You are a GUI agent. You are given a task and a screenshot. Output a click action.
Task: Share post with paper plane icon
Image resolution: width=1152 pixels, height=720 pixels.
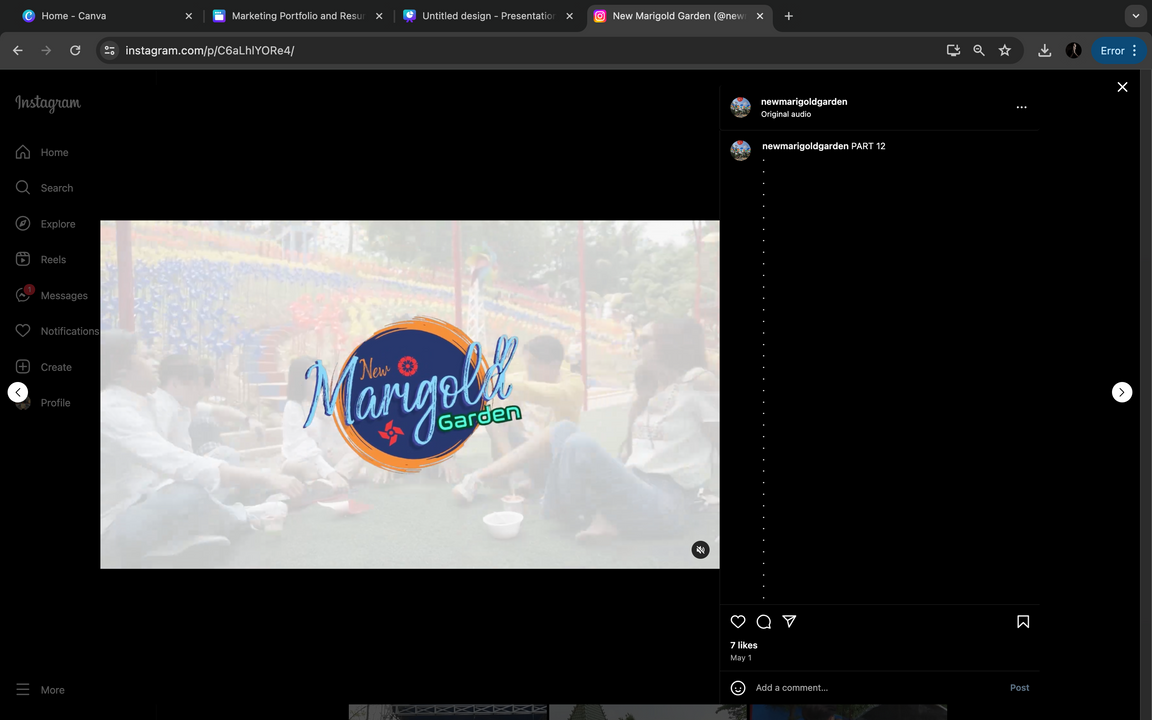click(x=790, y=621)
